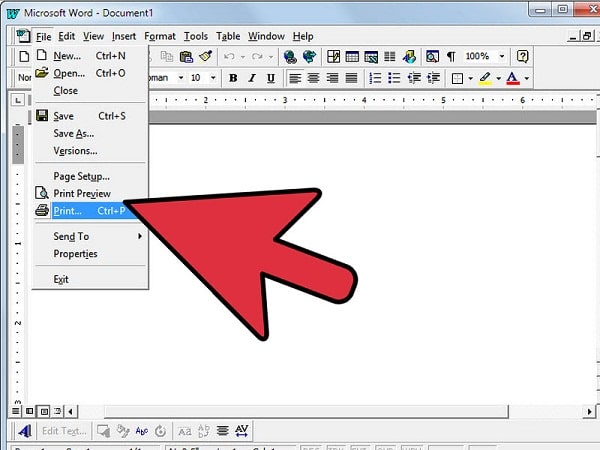600x450 pixels.
Task: Click the Office Assistant help question icon
Action: point(522,57)
